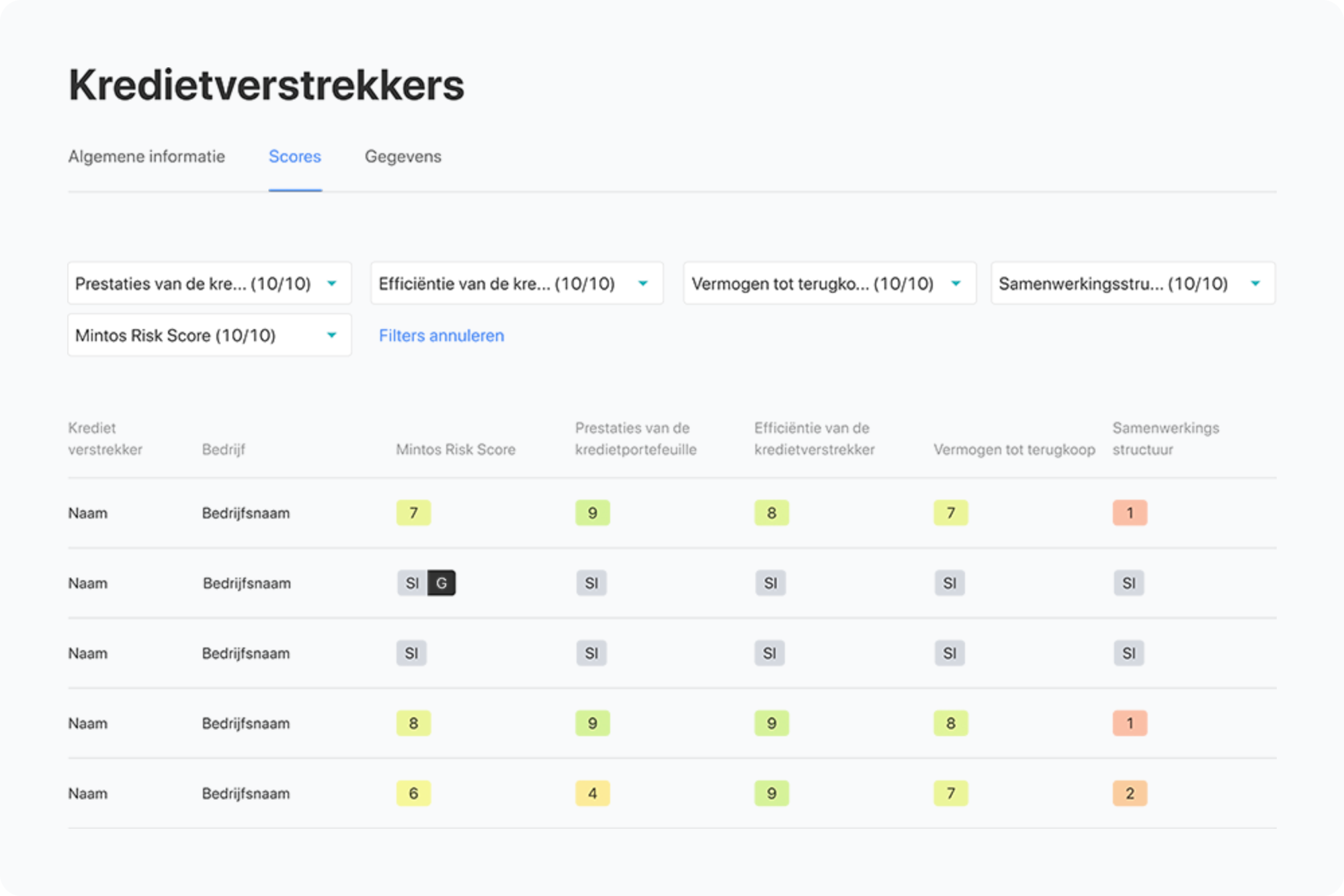Screen dimensions: 1344x896
Task: Open the Vermogen tot terugko... filter dropdown
Action: point(830,283)
